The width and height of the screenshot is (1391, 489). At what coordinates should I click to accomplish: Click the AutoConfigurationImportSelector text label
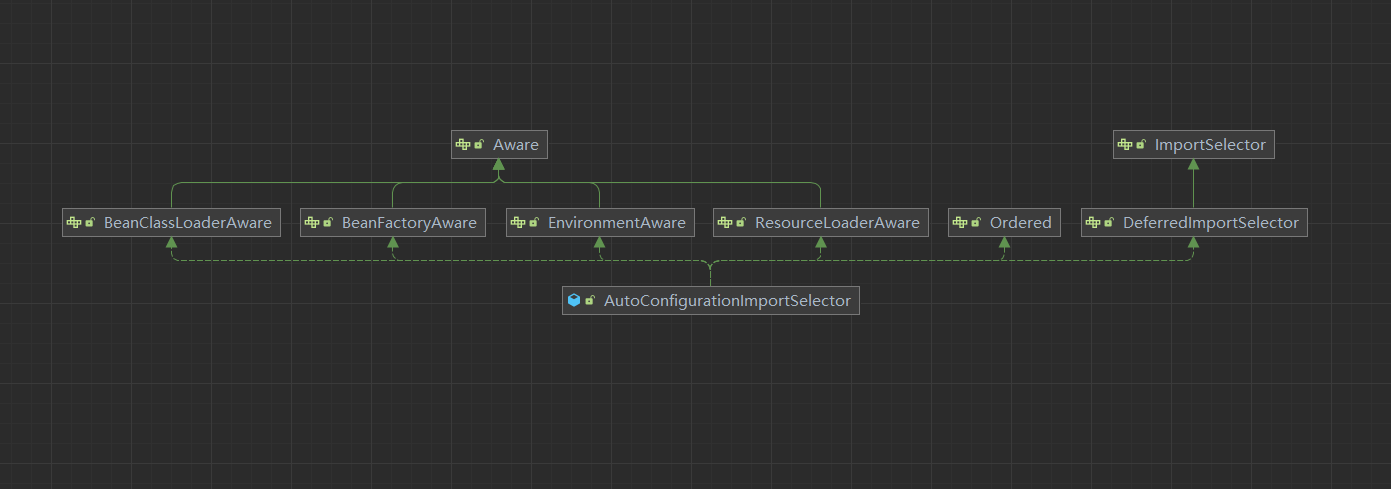point(727,300)
